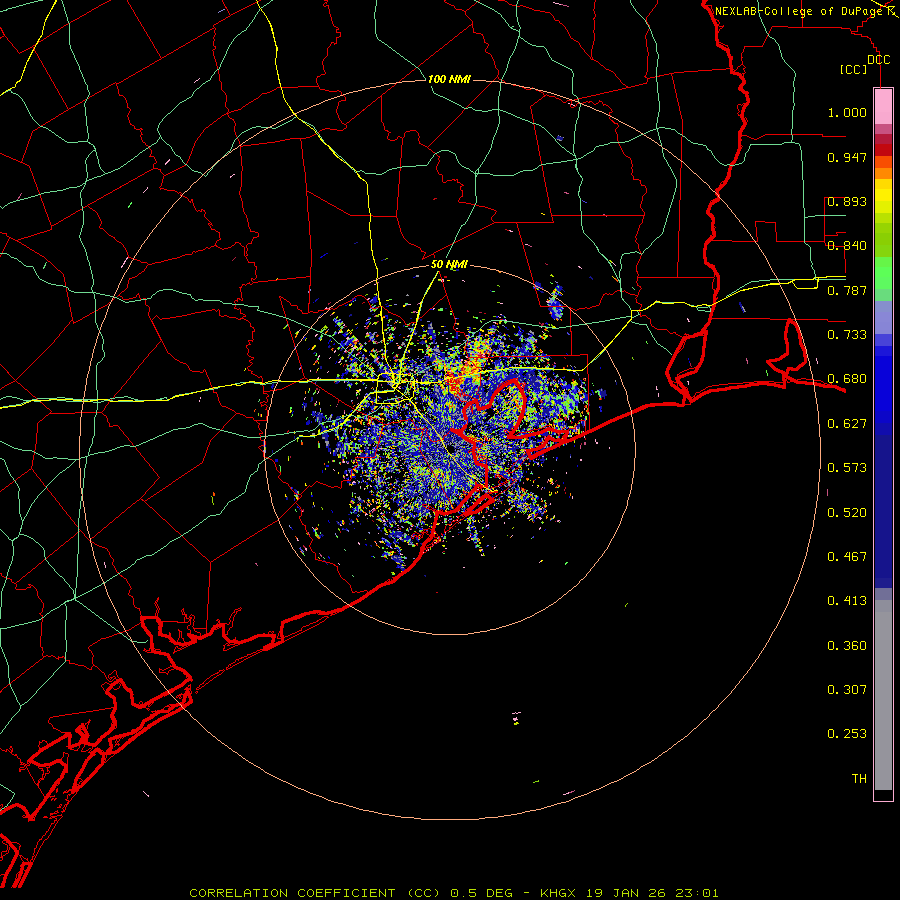Click the 100 NMI range ring label

[449, 79]
